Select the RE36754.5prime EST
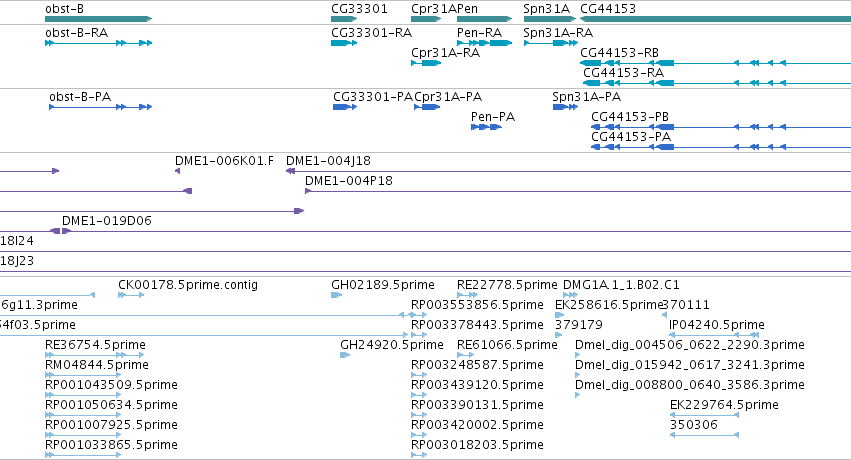Viewport: 851px width, 460px height. pos(94,355)
